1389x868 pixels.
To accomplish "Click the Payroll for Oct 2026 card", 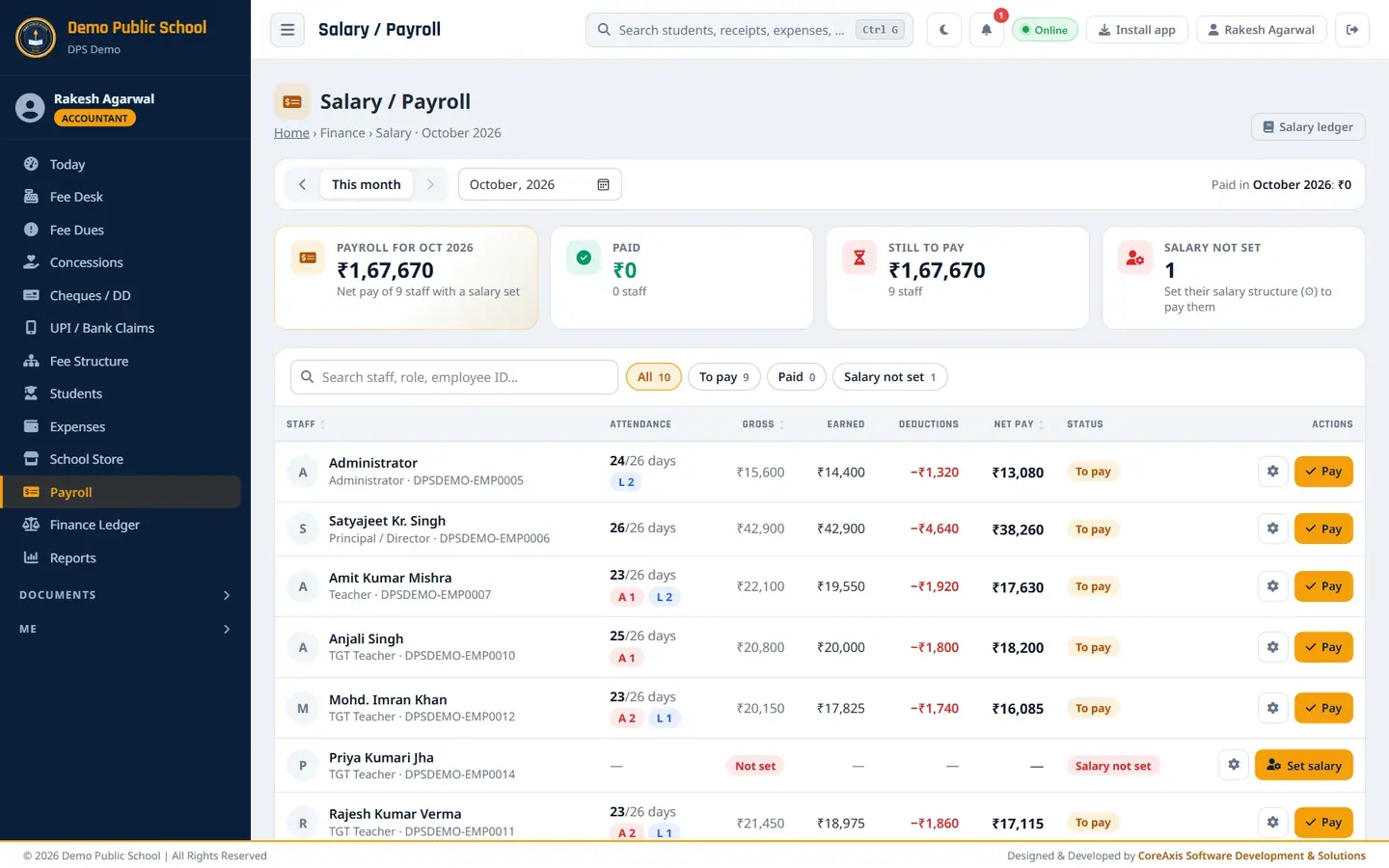I will point(406,278).
